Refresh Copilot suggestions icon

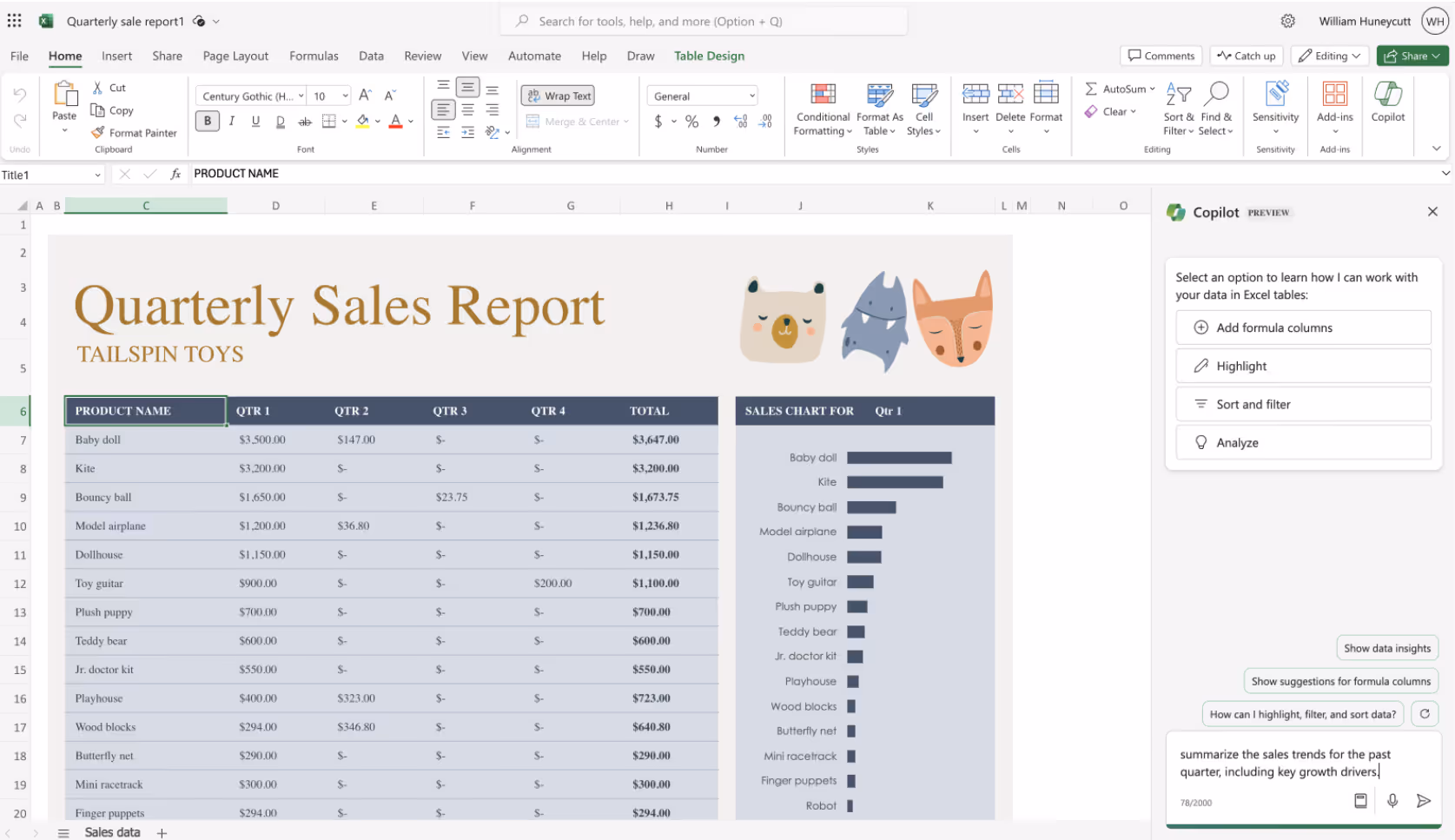tap(1425, 714)
